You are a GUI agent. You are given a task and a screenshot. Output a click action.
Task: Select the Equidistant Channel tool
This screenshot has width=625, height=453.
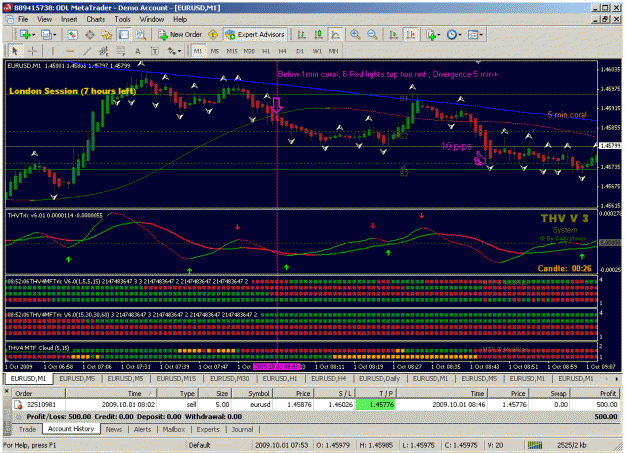104,51
